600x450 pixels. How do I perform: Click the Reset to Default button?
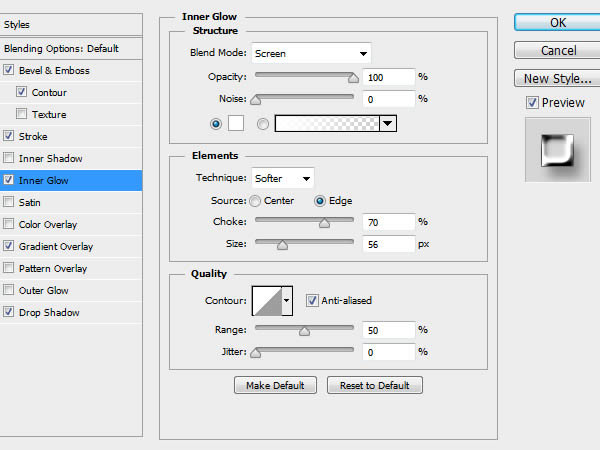click(375, 385)
